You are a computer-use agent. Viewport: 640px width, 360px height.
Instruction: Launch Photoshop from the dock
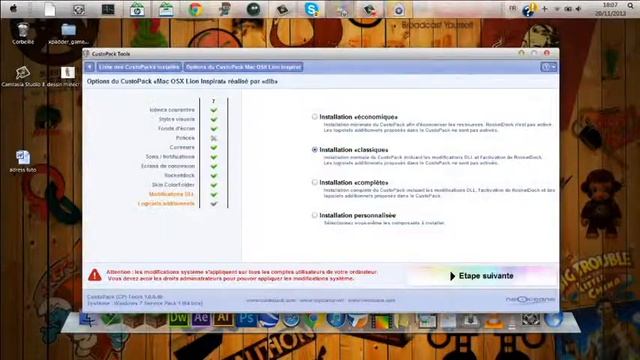tap(246, 319)
